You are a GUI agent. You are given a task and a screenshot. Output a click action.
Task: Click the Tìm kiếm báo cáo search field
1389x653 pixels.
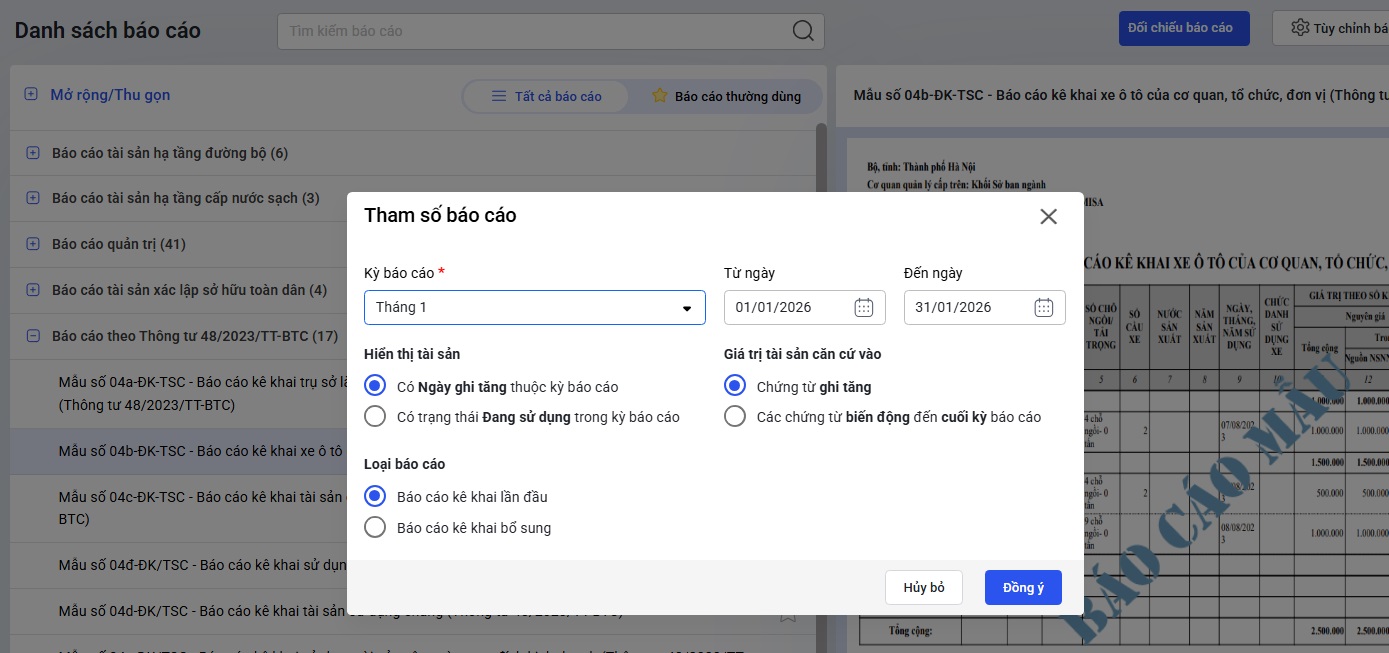(x=535, y=31)
